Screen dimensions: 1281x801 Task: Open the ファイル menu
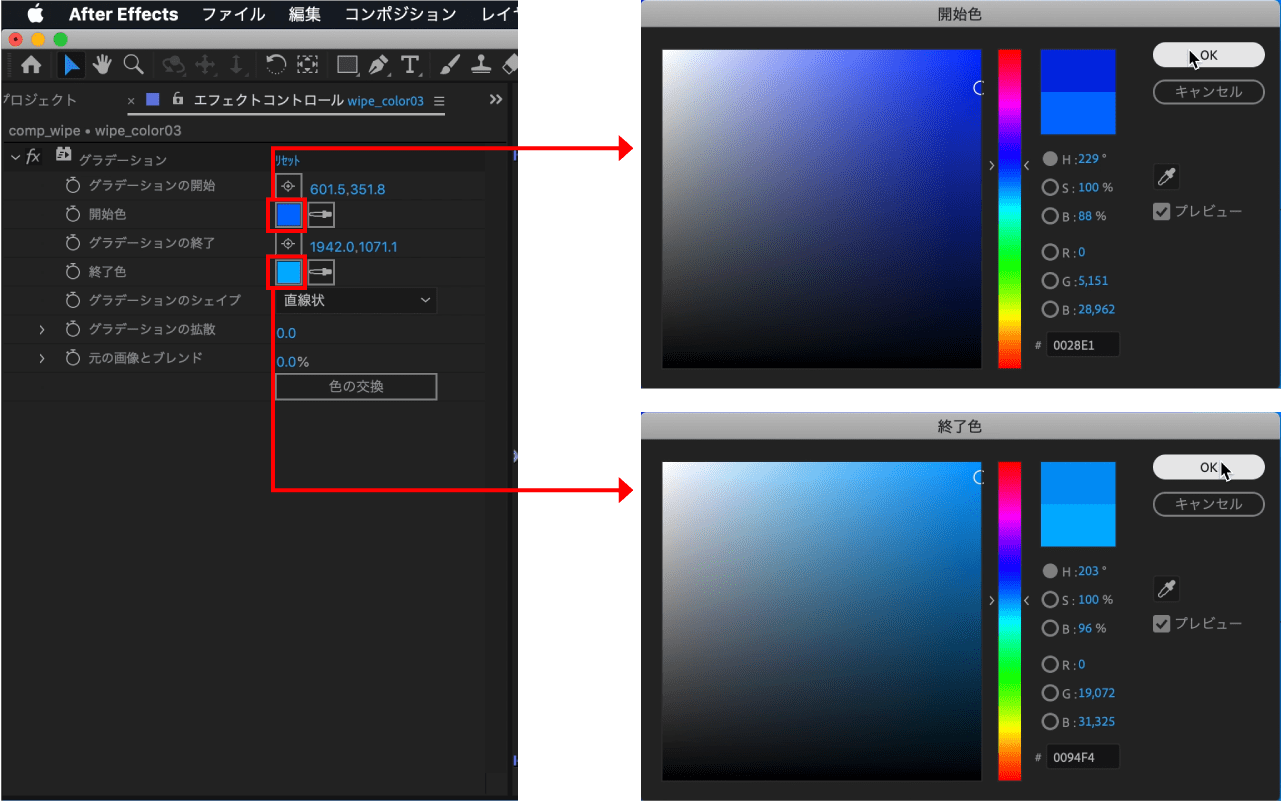[x=234, y=14]
